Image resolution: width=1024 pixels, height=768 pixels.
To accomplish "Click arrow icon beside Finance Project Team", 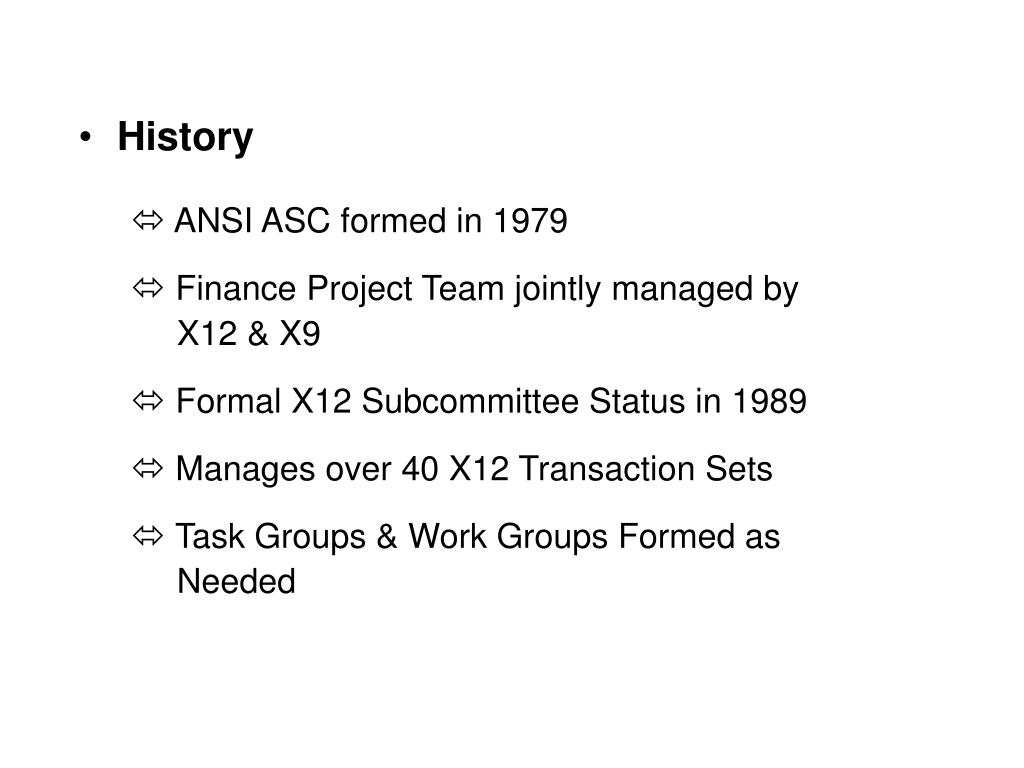I will click(148, 287).
